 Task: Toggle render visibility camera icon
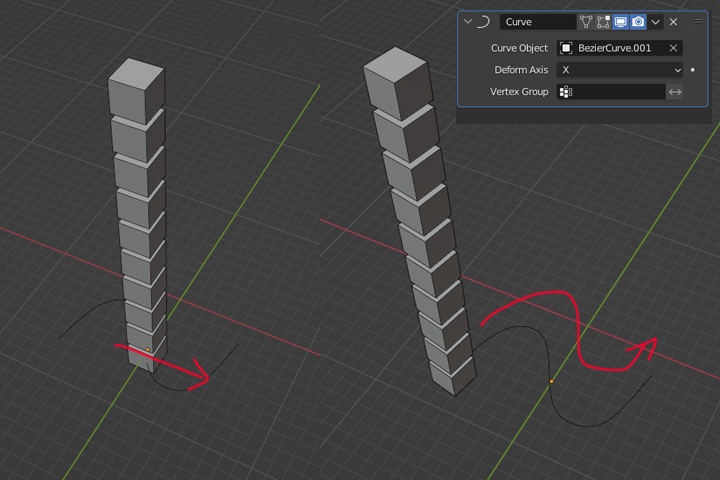[x=638, y=22]
